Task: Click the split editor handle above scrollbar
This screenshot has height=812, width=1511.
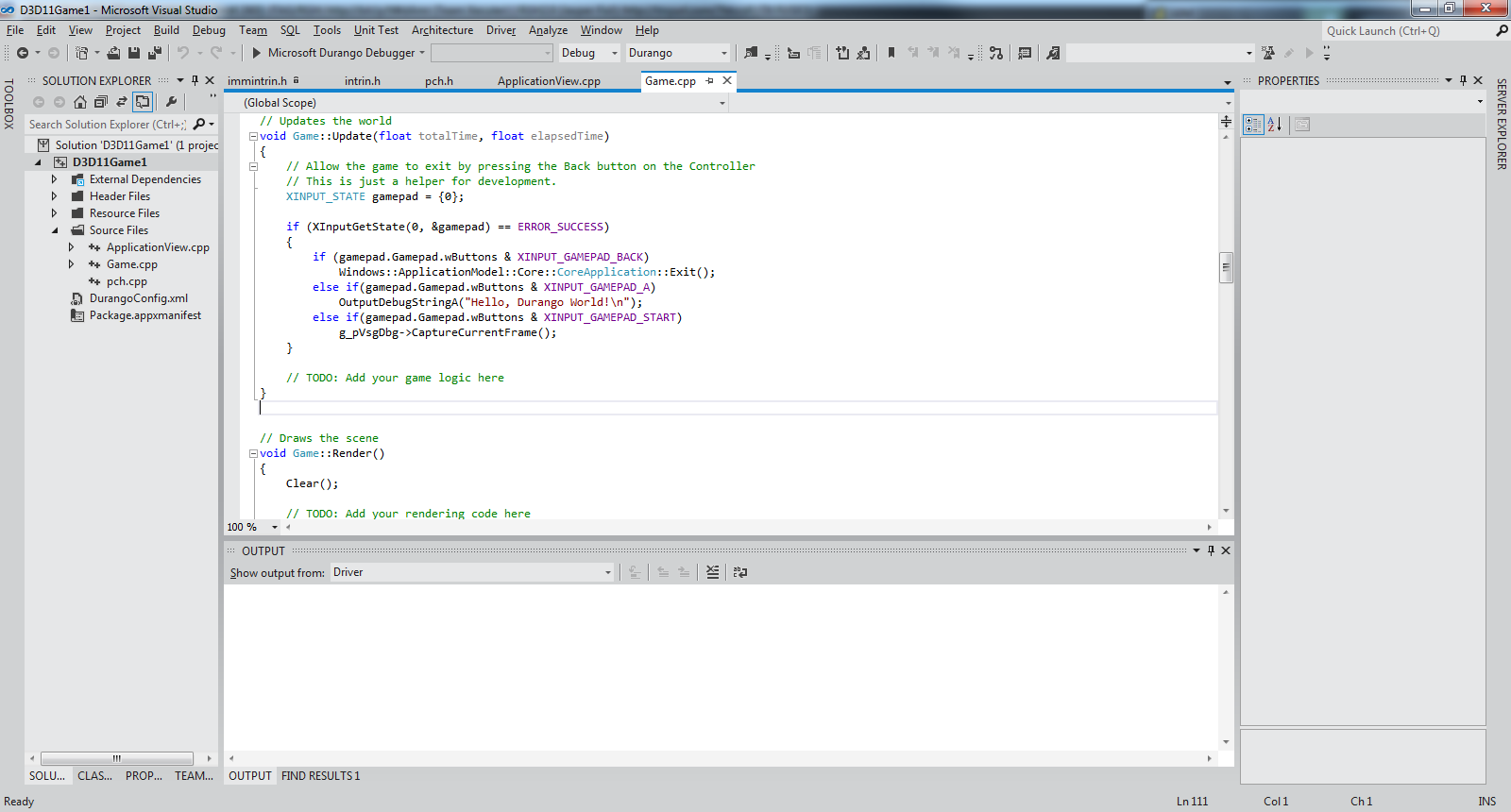Action: coord(1226,121)
